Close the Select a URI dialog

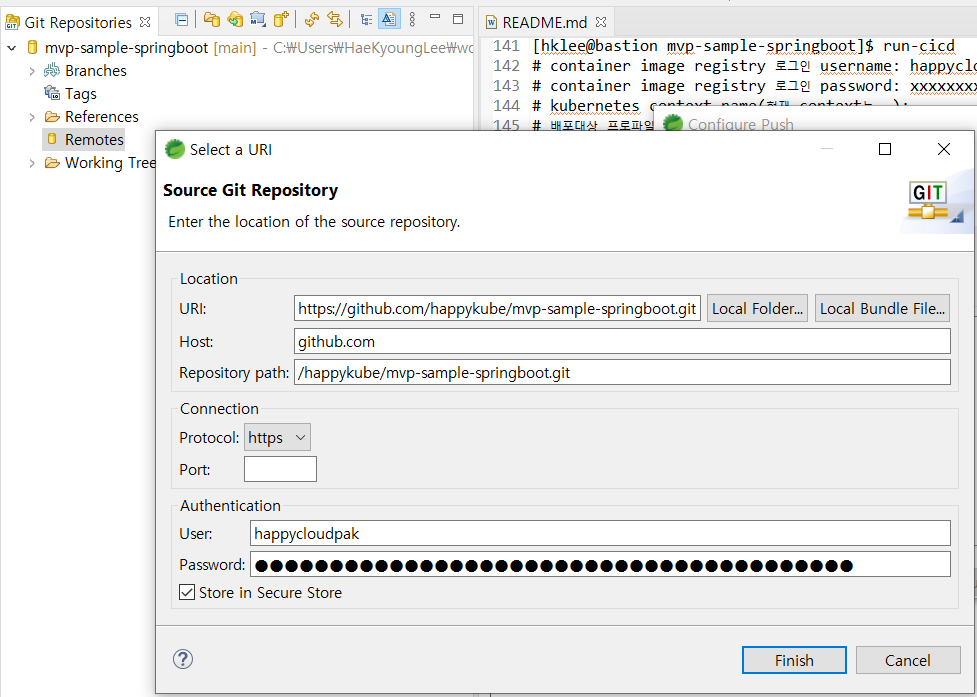[x=944, y=149]
